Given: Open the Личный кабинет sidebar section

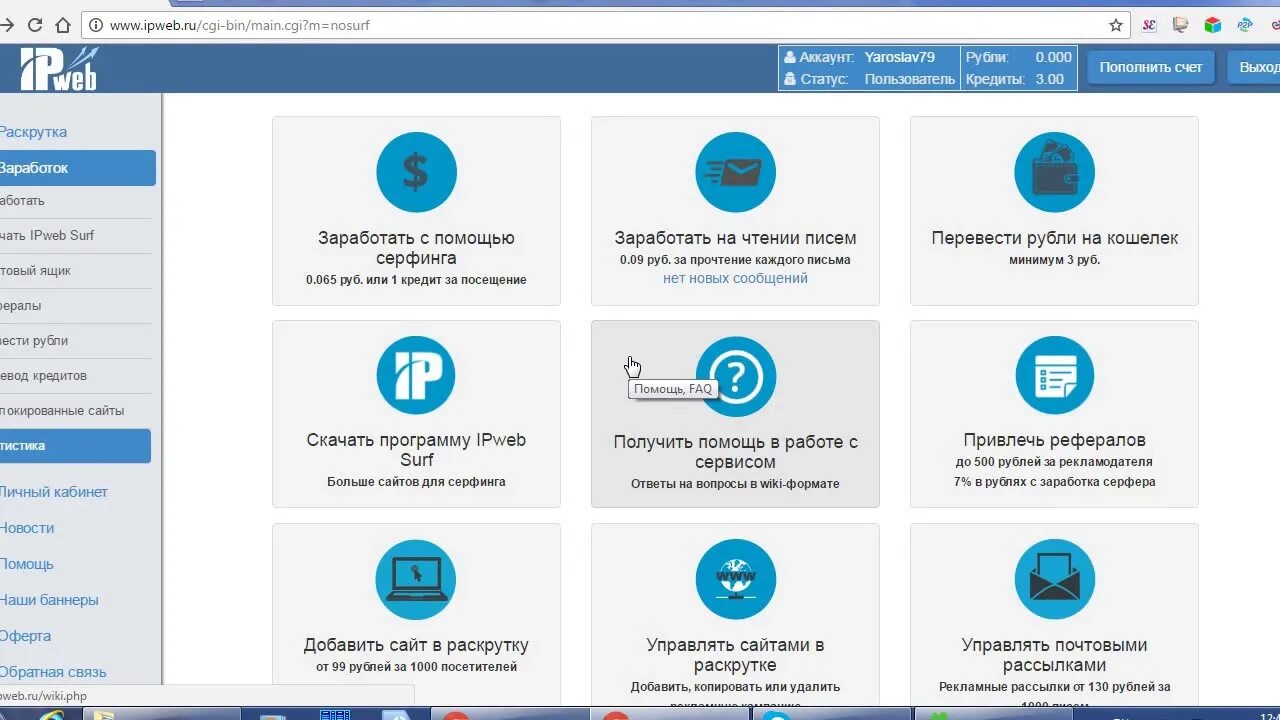Looking at the screenshot, I should click(54, 492).
